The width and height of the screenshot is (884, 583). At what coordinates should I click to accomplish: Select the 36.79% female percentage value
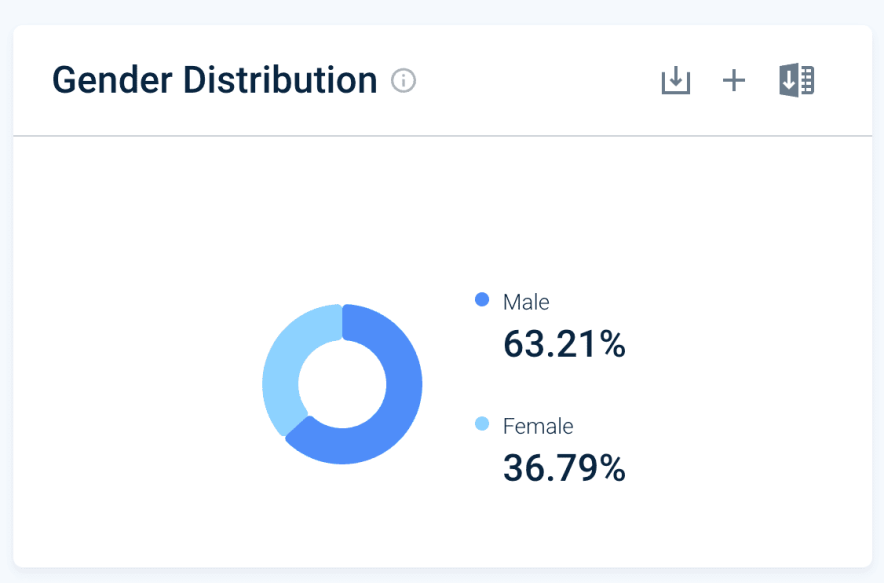[564, 468]
